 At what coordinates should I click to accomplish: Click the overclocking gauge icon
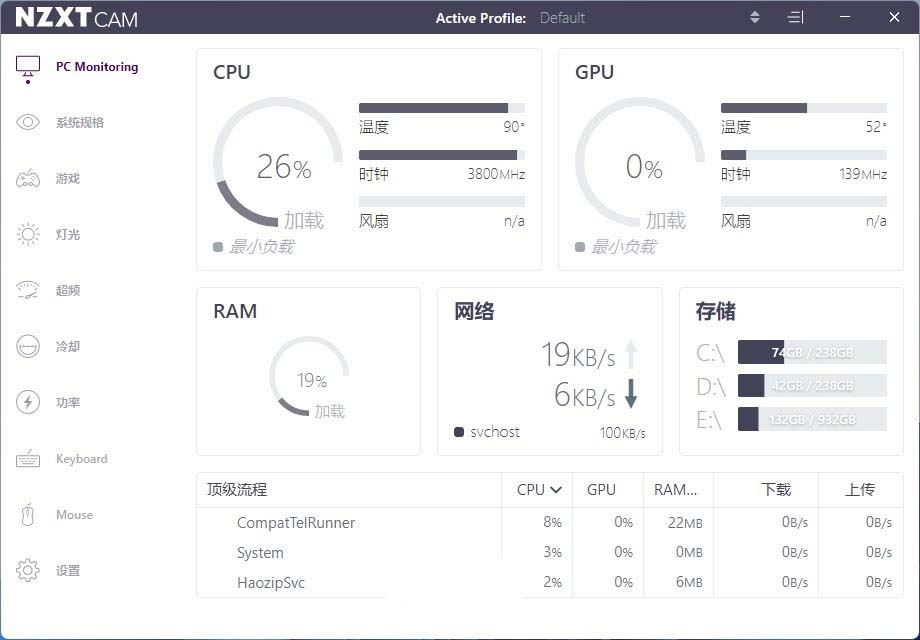28,291
